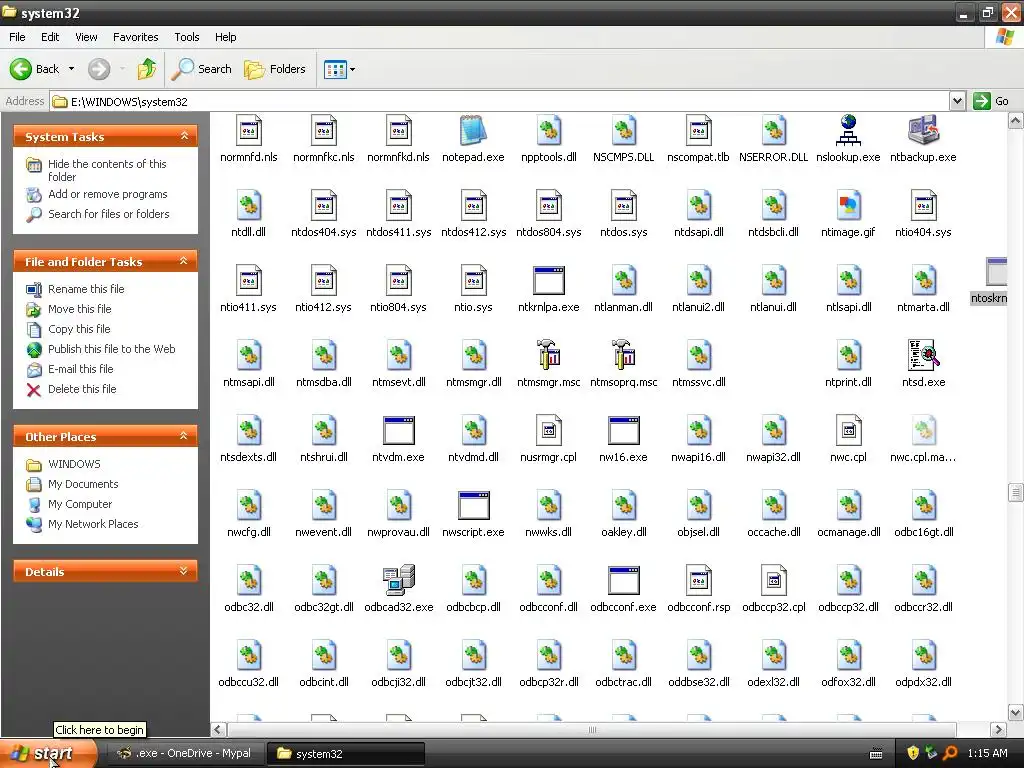Click the Forward navigation arrow

(99, 69)
